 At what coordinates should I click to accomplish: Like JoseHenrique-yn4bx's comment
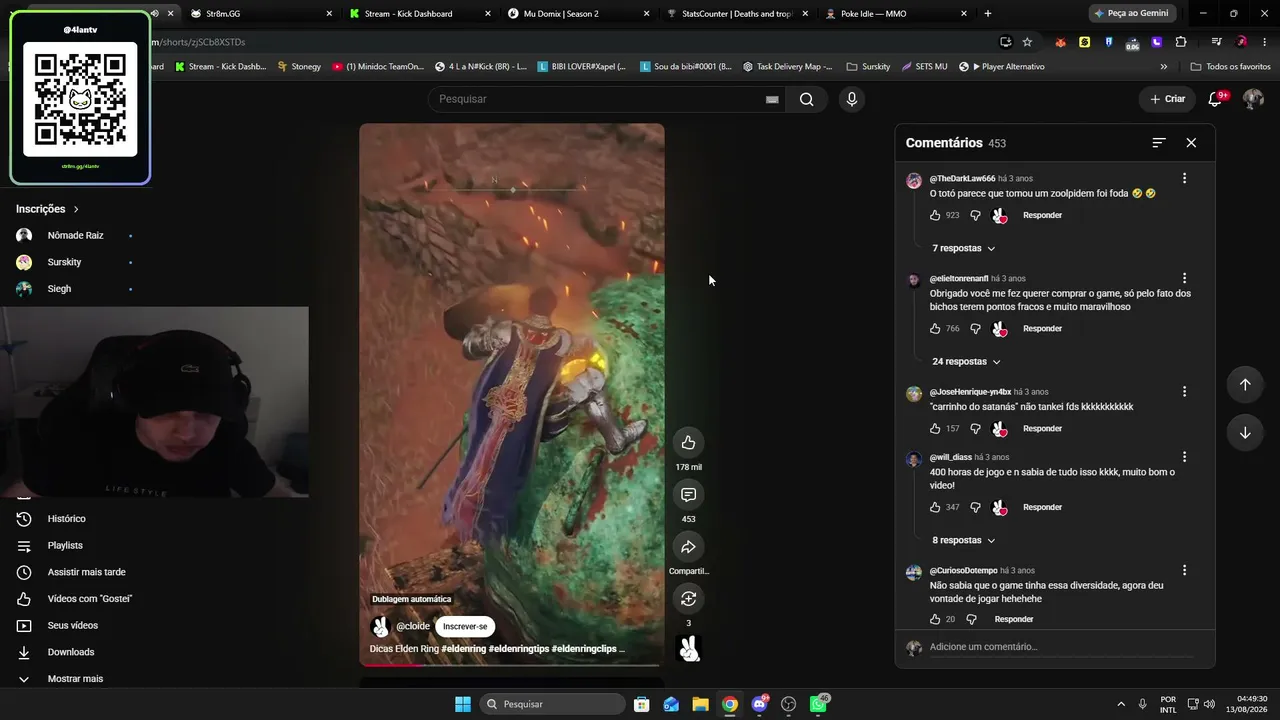tap(935, 428)
